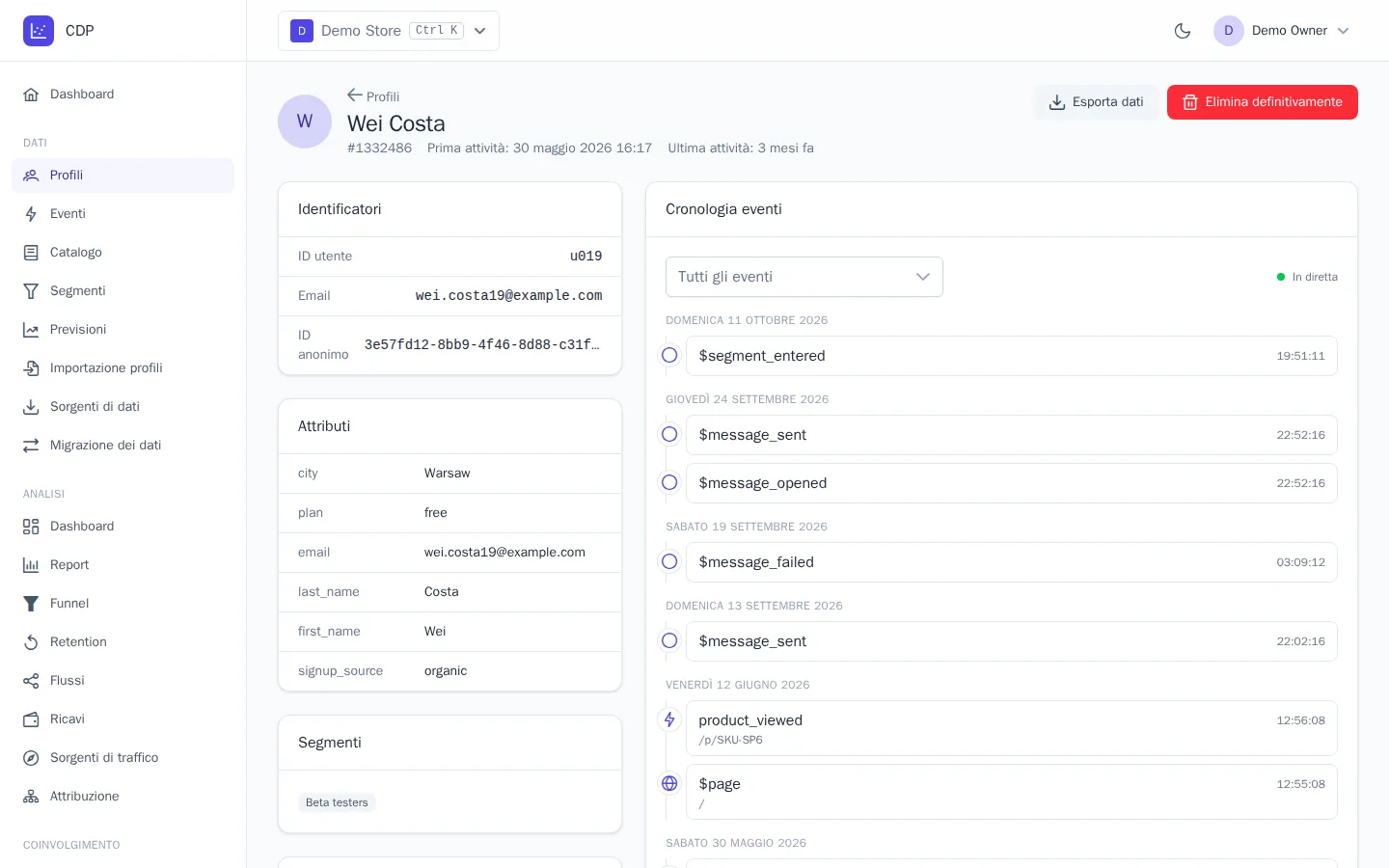This screenshot has height=868, width=1389.
Task: Open Report bar chart icon
Action: pyautogui.click(x=31, y=565)
